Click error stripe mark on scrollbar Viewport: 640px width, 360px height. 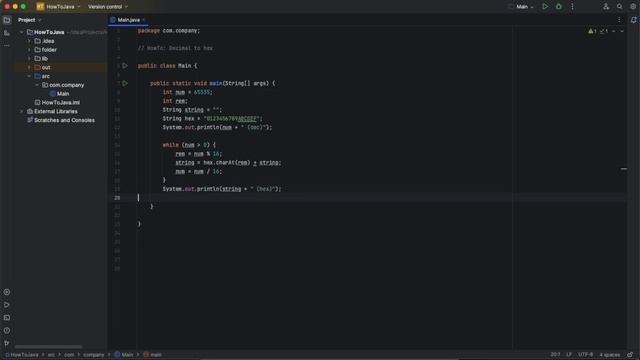tap(624, 169)
